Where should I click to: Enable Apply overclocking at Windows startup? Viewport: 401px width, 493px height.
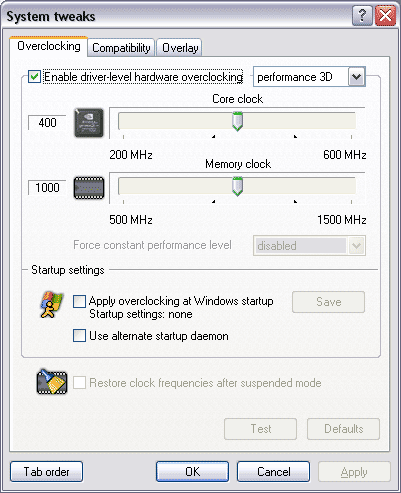79,301
